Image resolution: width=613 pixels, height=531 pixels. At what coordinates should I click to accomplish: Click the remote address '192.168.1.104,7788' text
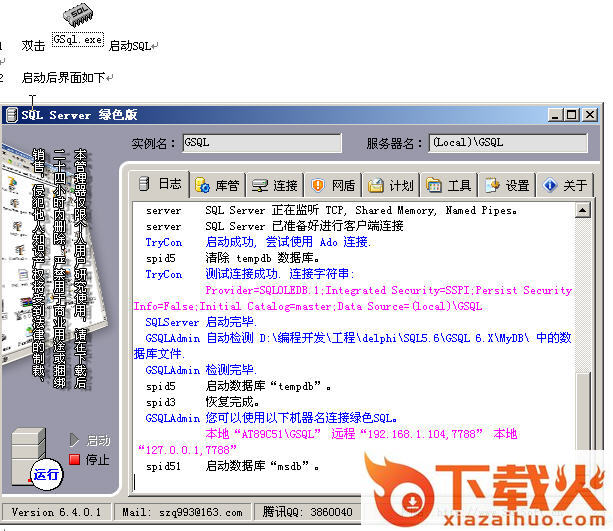[421, 434]
